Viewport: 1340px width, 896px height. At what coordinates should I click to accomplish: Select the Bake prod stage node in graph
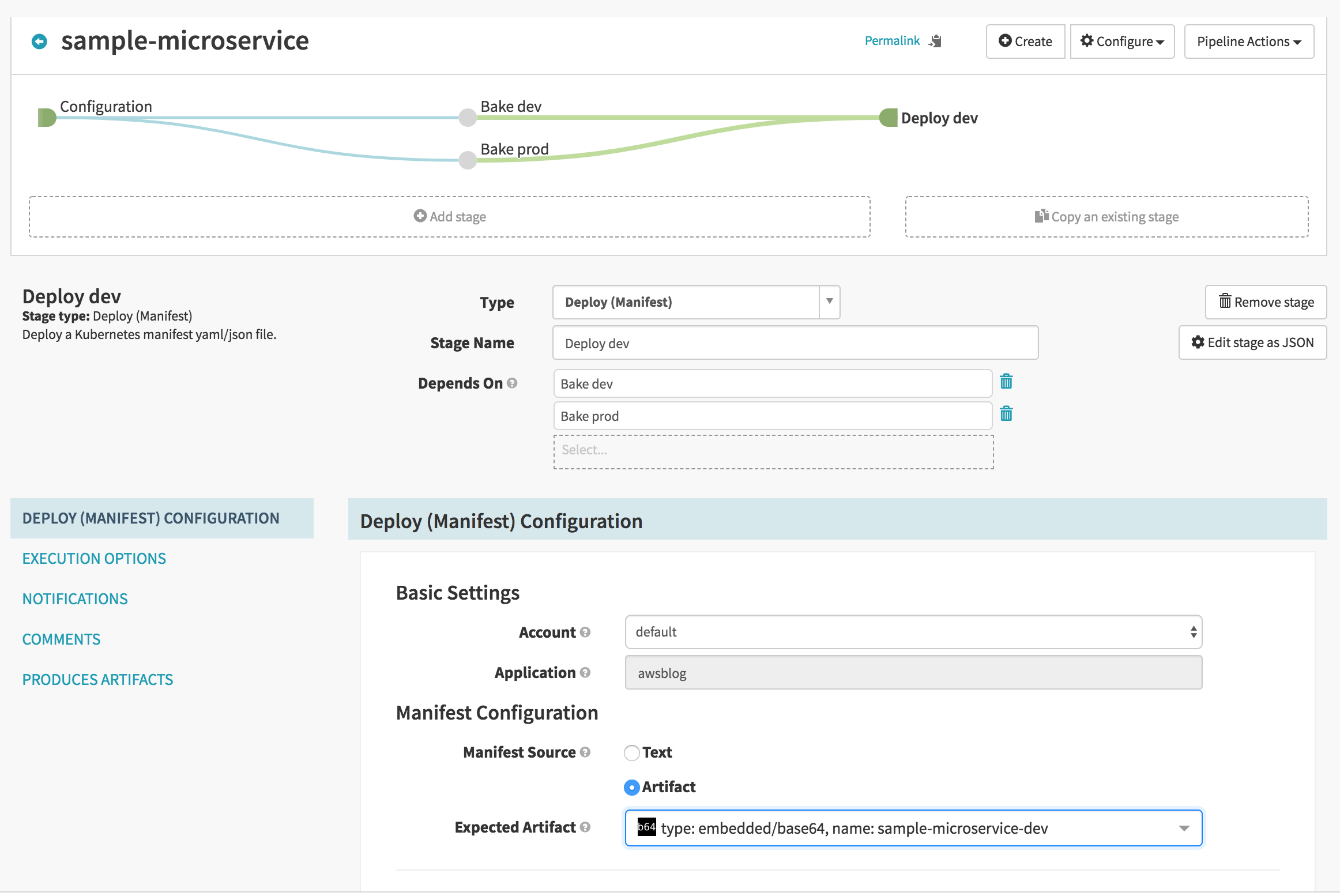tap(468, 160)
